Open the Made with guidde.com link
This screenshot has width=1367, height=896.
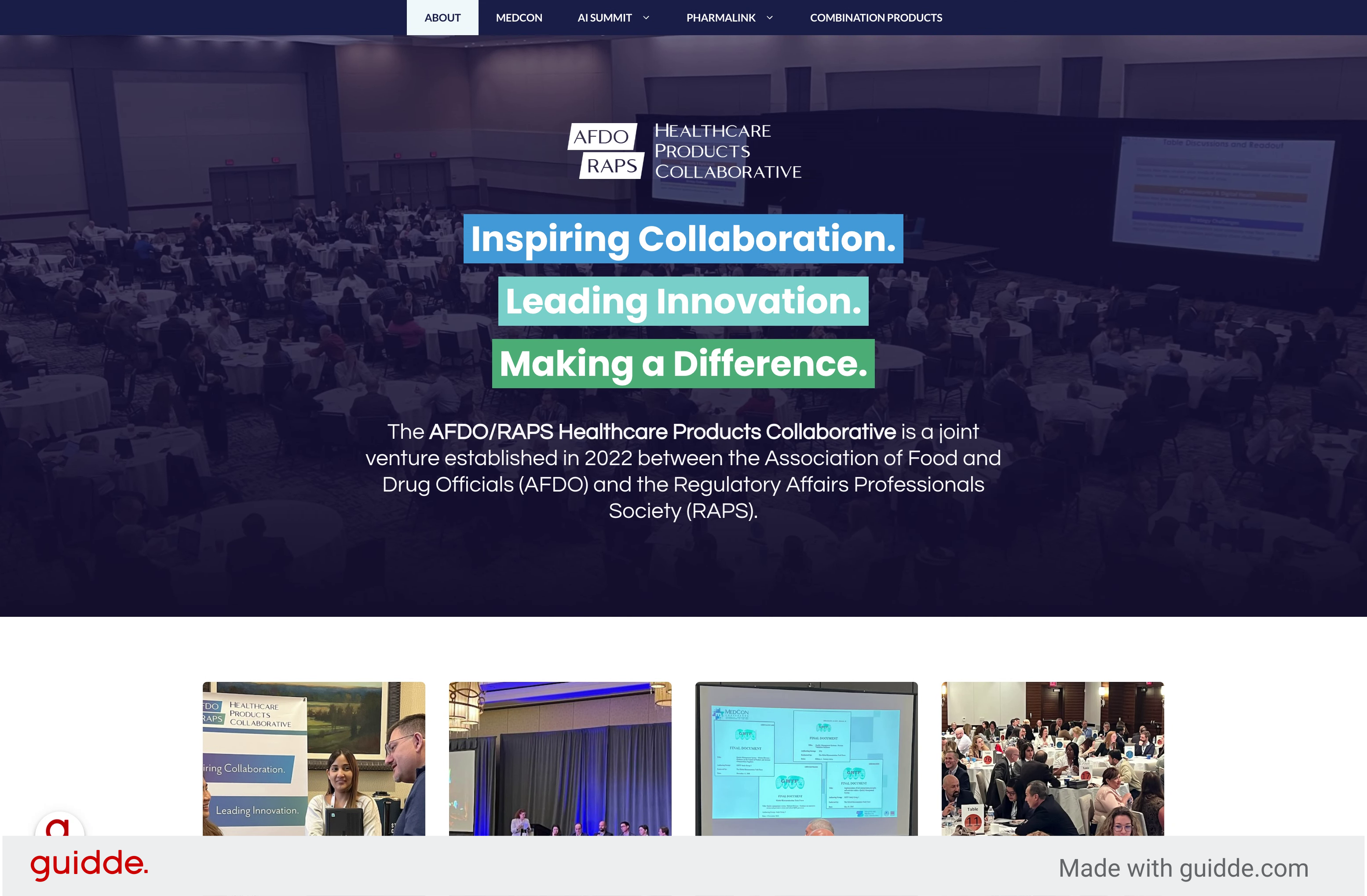click(x=1183, y=868)
